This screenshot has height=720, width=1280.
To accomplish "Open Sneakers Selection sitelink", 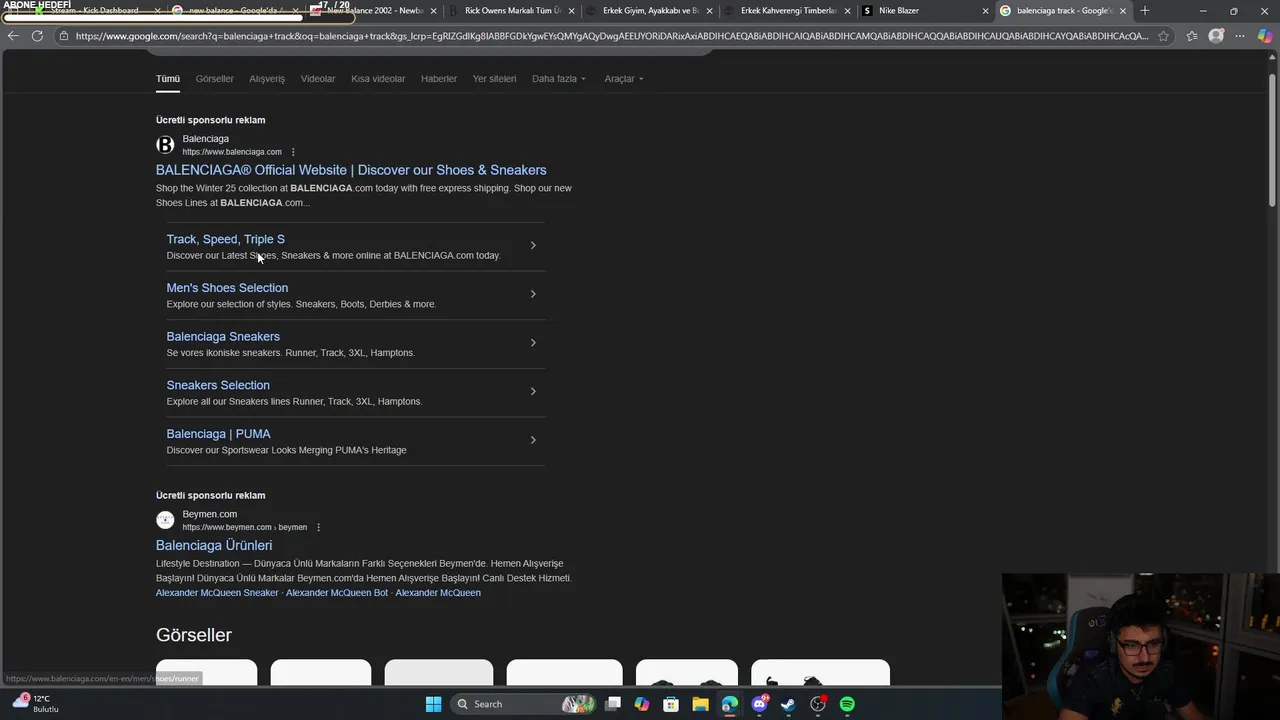I will 218,385.
